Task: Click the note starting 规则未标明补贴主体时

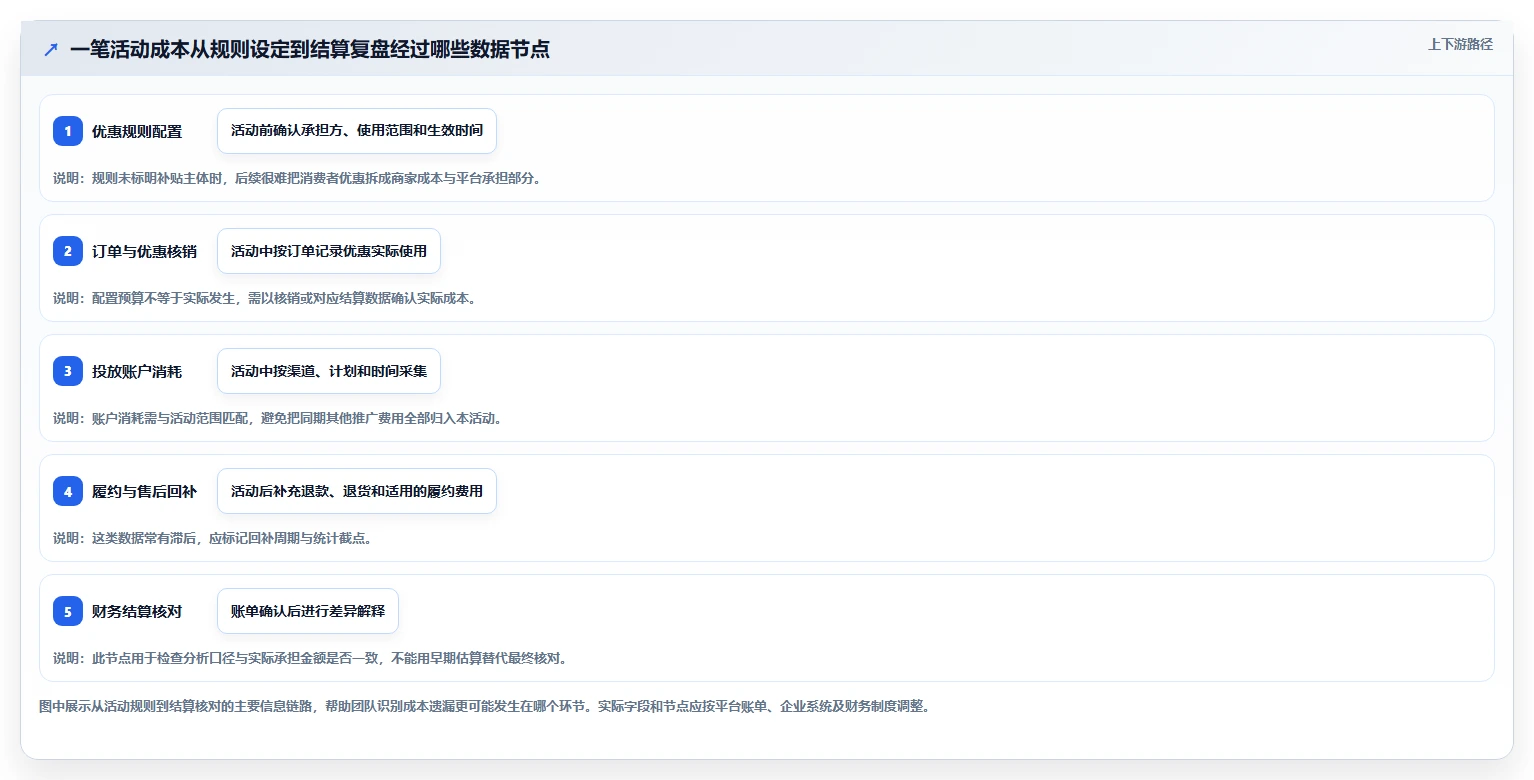Action: (297, 178)
